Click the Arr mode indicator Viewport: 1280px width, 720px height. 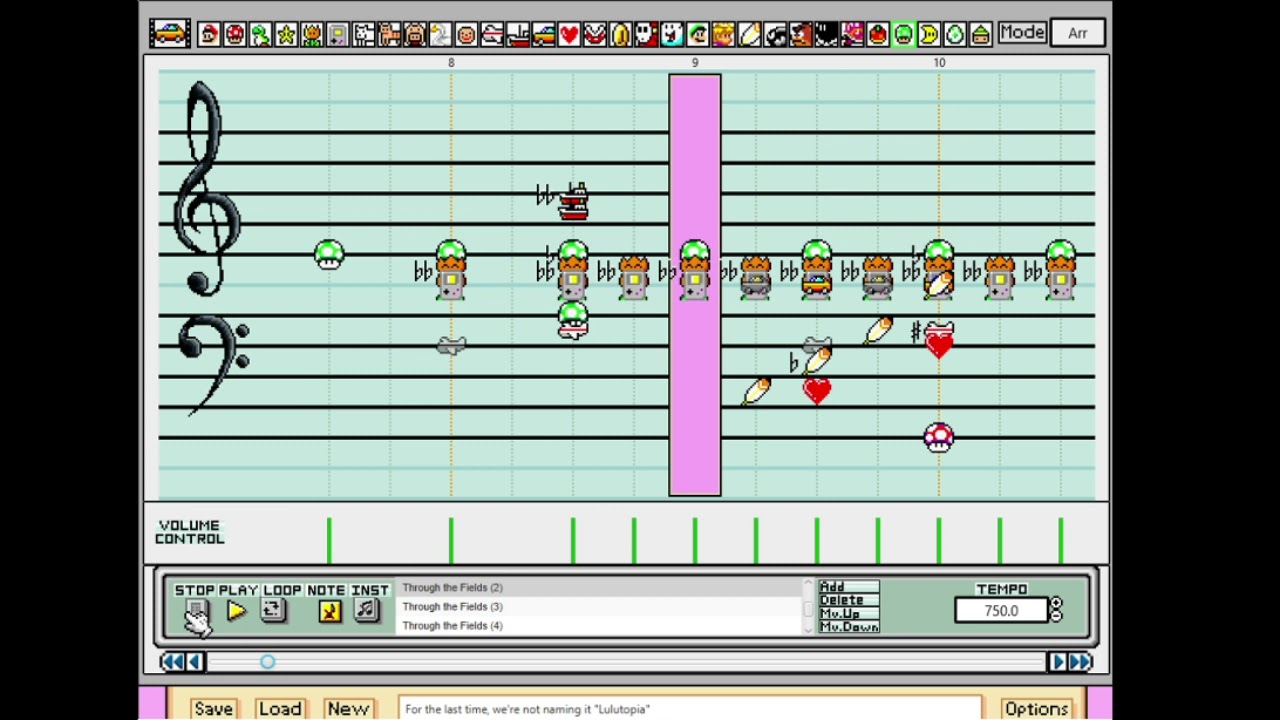tap(1077, 33)
